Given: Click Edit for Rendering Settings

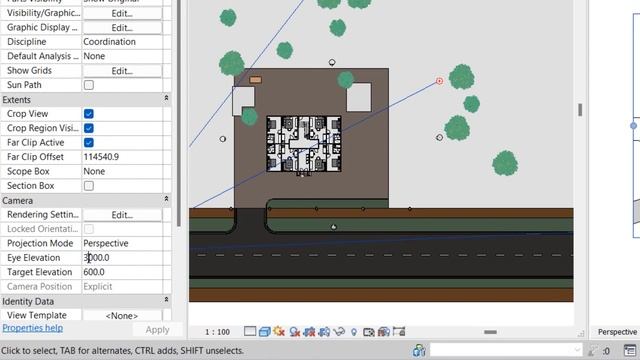Looking at the screenshot, I should point(122,215).
